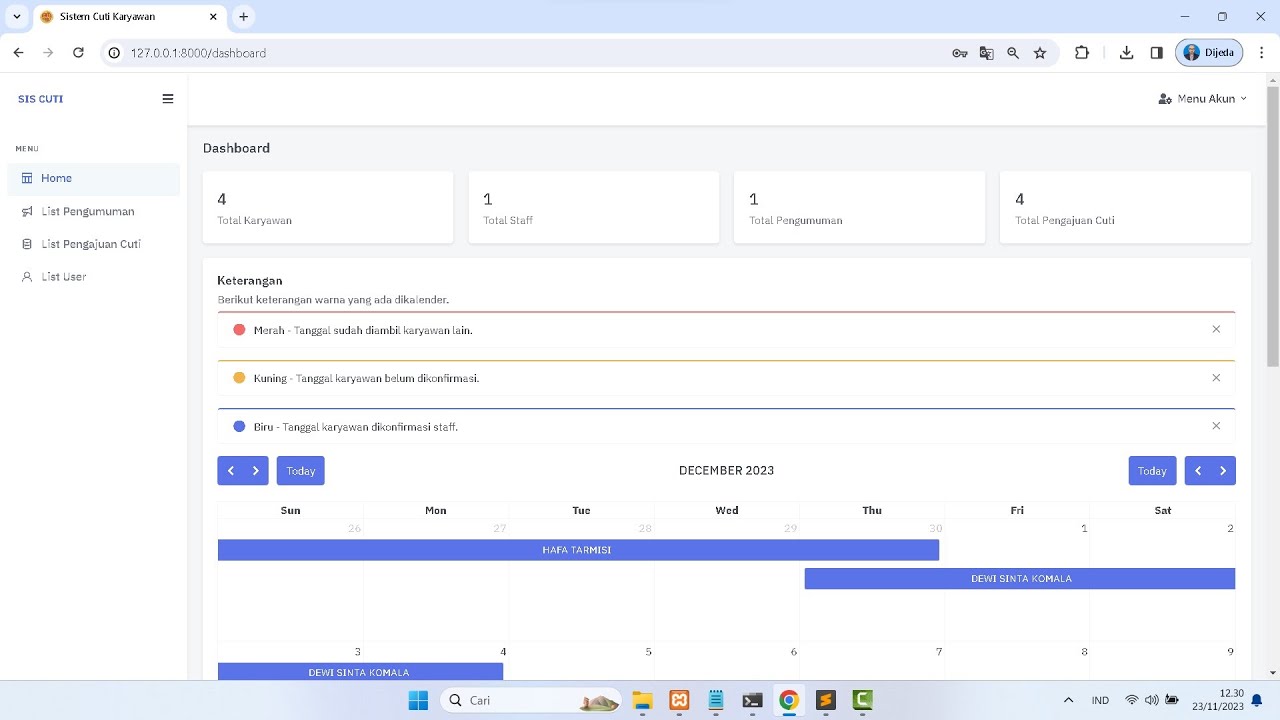The width and height of the screenshot is (1280, 720).
Task: Open the notification bell in the tray
Action: point(1257,700)
